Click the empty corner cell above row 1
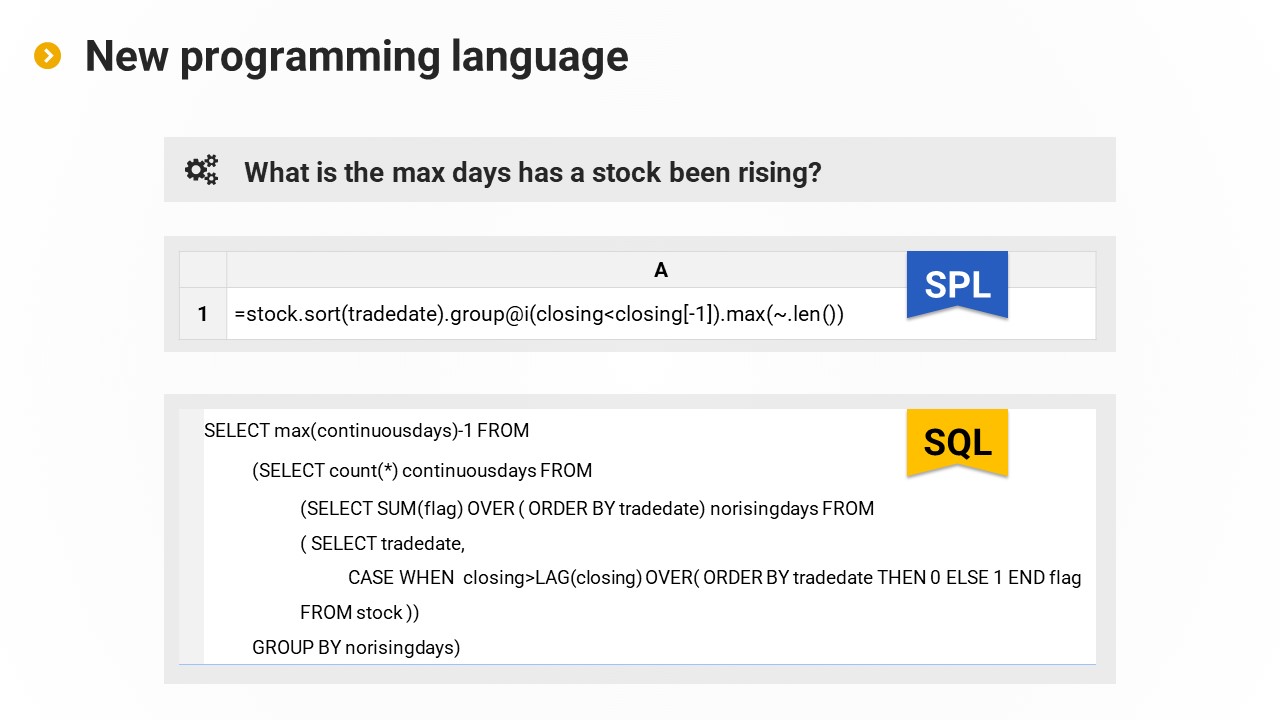Viewport: 1280px width, 720px height. (203, 270)
